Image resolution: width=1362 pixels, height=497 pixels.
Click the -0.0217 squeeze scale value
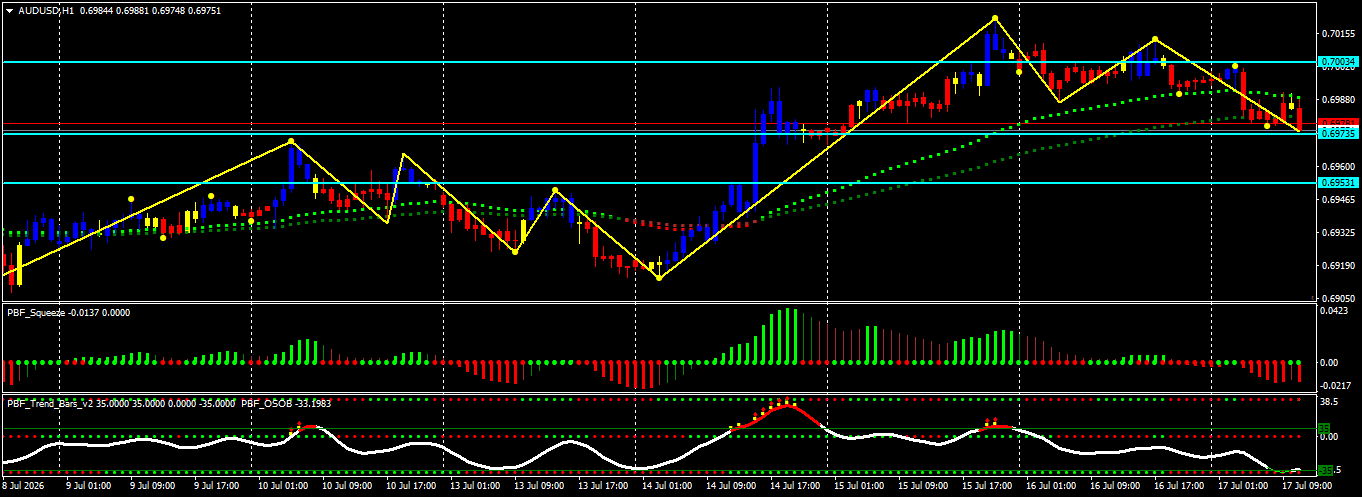[x=1336, y=386]
